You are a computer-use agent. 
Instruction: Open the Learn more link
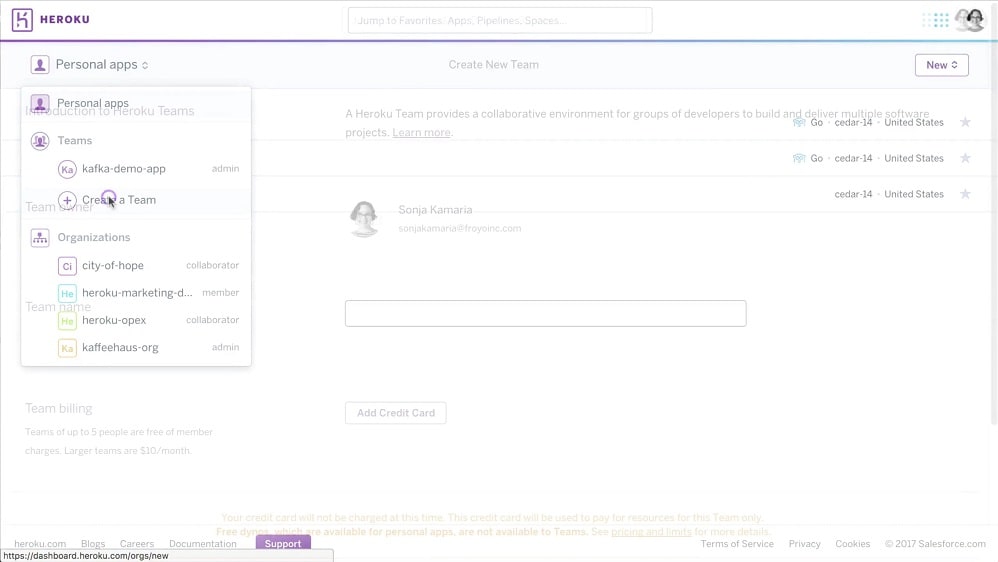[x=421, y=132]
